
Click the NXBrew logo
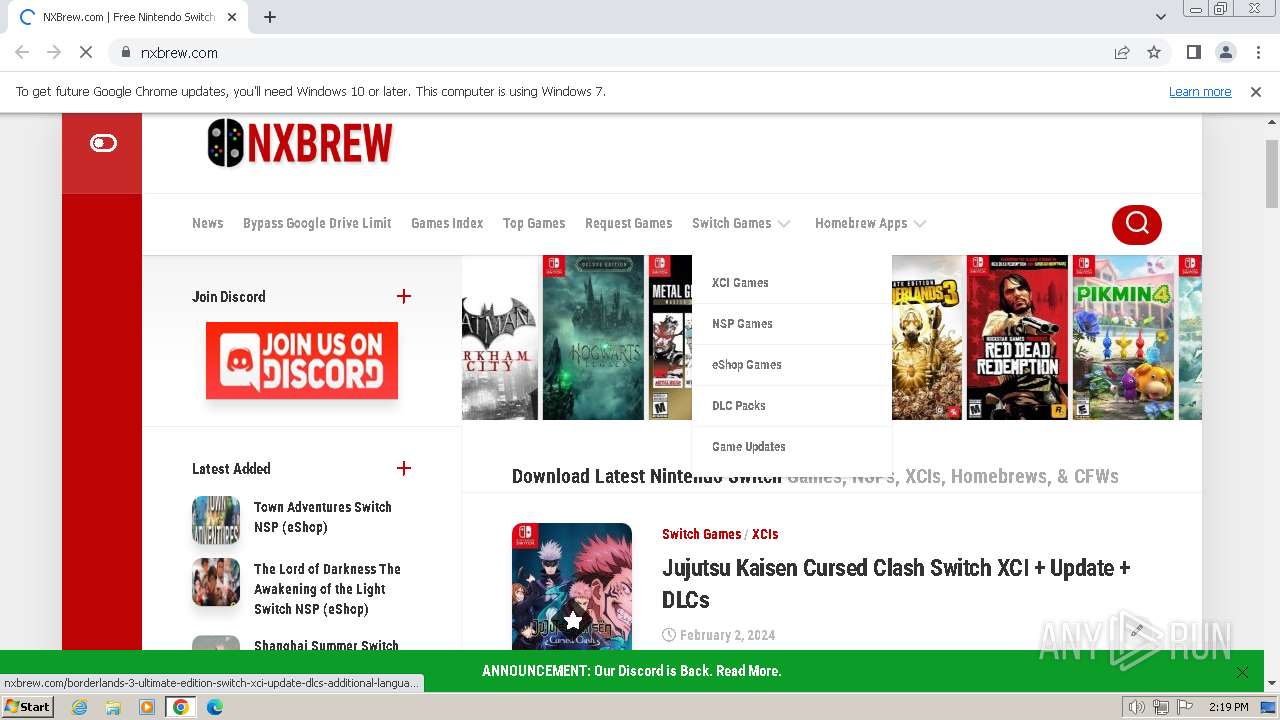[300, 143]
